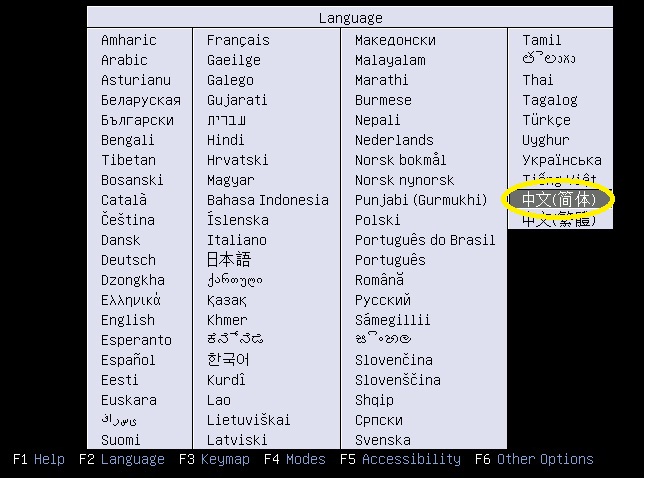Viewport: 645px width, 479px height.
Task: Pick Nederlands from the list
Action: (394, 140)
